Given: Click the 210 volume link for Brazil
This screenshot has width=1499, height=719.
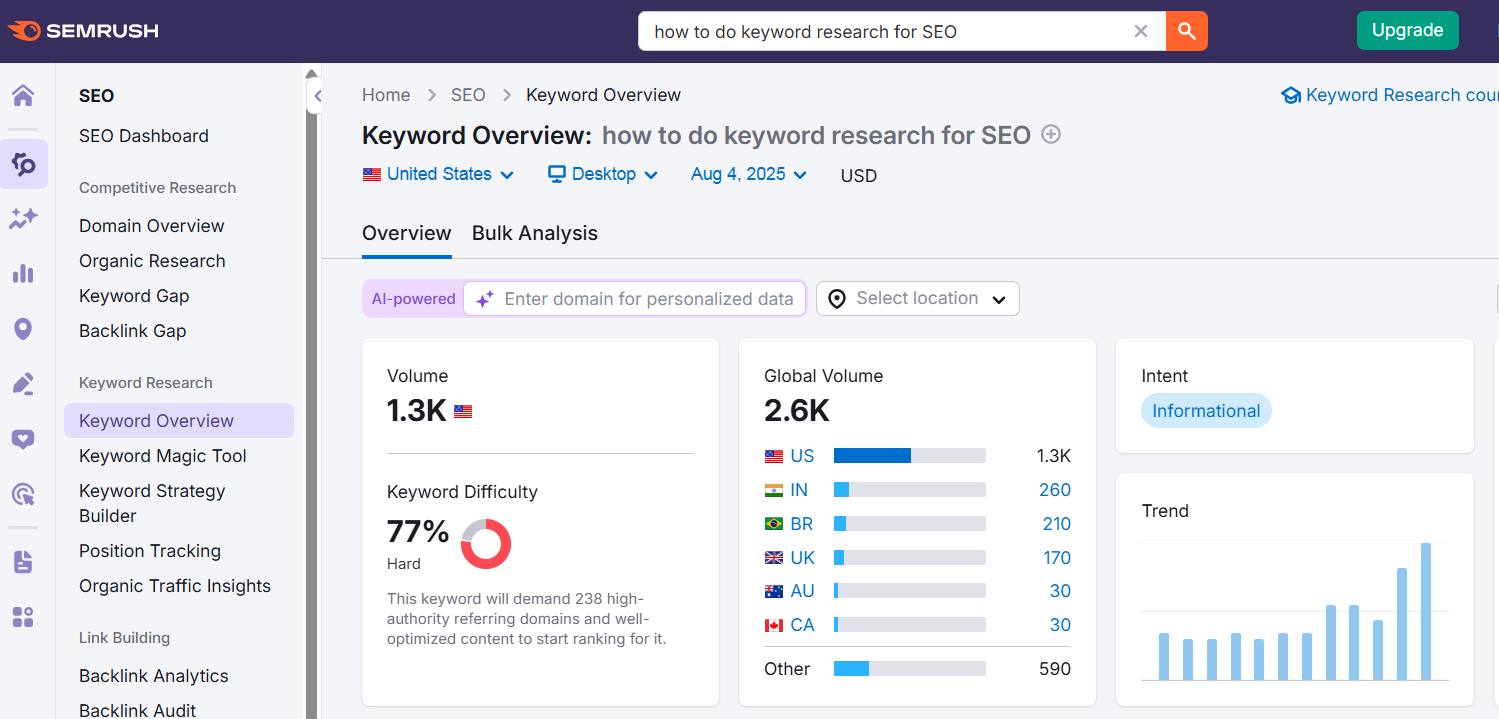Looking at the screenshot, I should (1055, 524).
